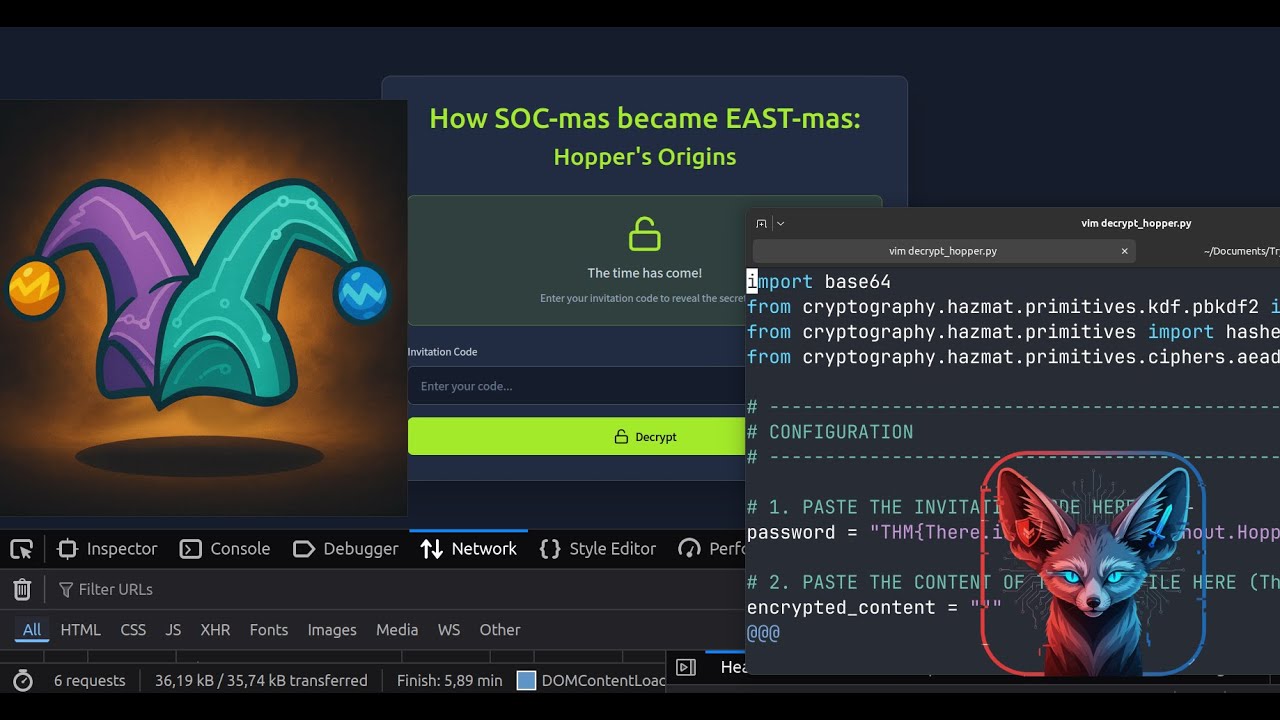Select the Network devtools tab
Viewport: 1280px width, 720px height.
[x=468, y=549]
